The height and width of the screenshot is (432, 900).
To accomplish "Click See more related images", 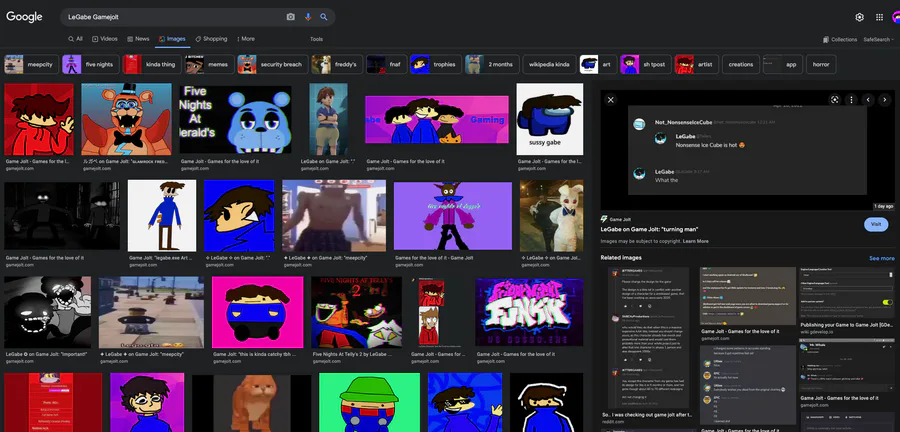I will pos(882,259).
